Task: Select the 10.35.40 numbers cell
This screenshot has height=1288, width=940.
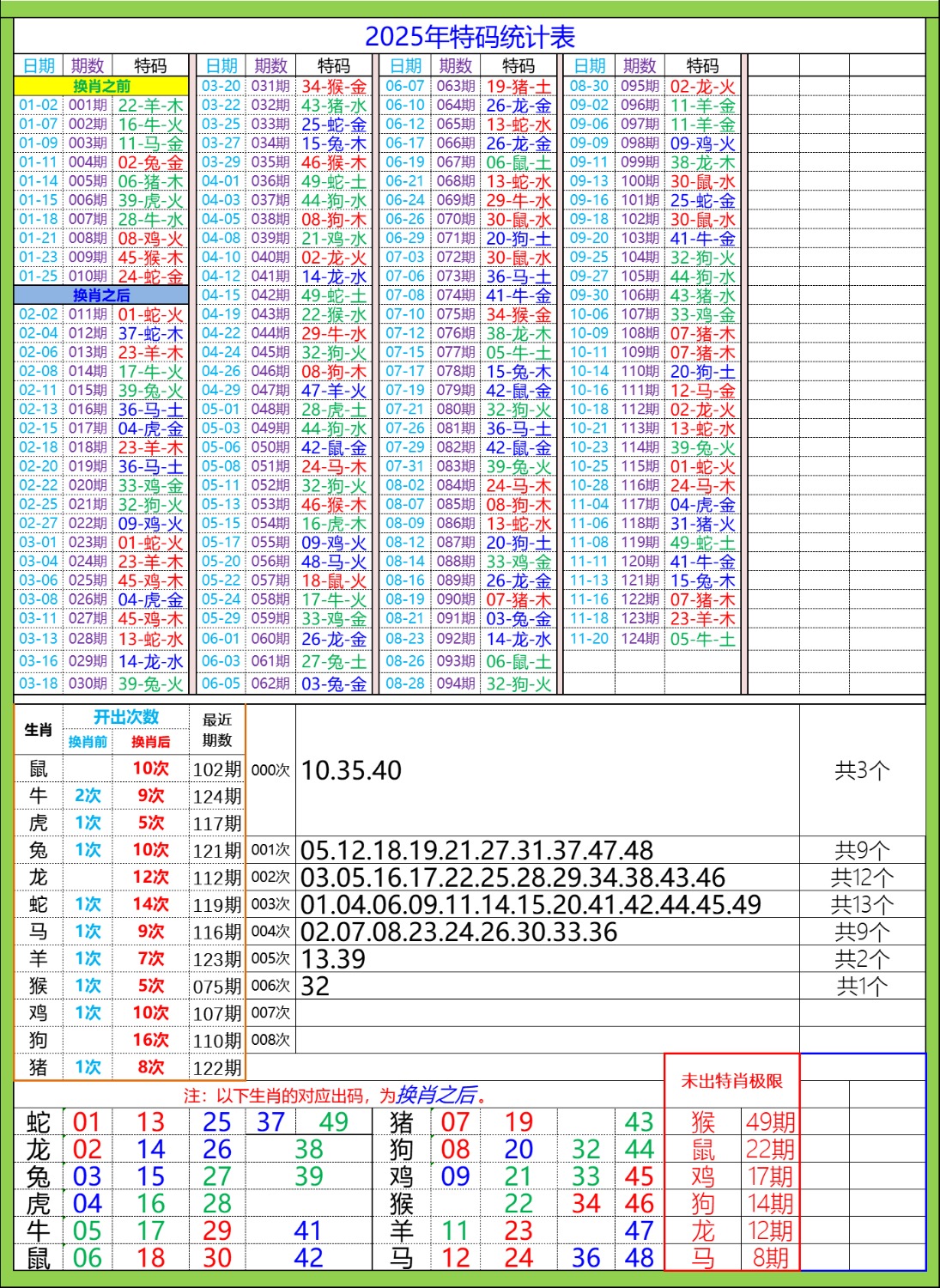Action: tap(351, 770)
